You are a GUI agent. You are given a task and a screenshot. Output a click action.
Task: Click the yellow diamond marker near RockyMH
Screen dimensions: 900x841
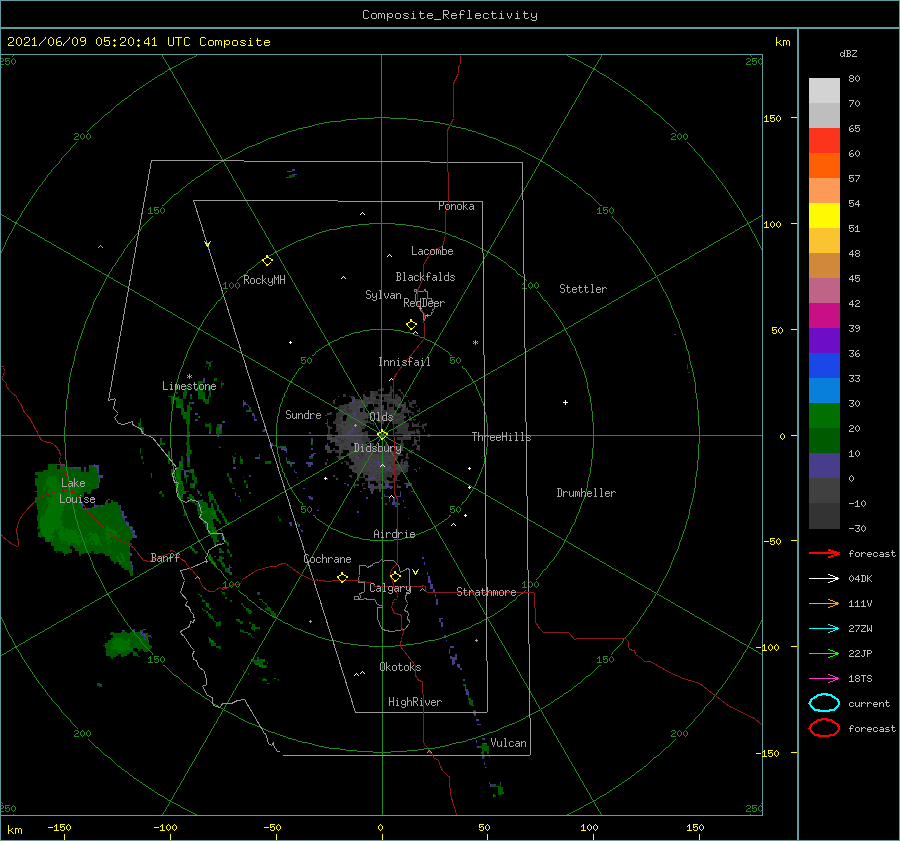click(267, 261)
